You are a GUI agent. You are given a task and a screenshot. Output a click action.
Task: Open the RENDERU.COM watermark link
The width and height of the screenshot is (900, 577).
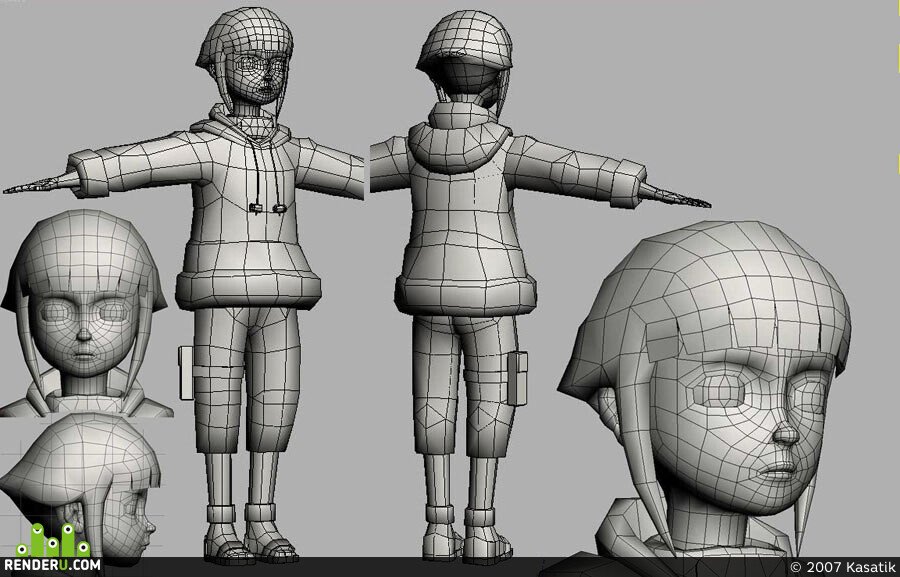[x=53, y=565]
